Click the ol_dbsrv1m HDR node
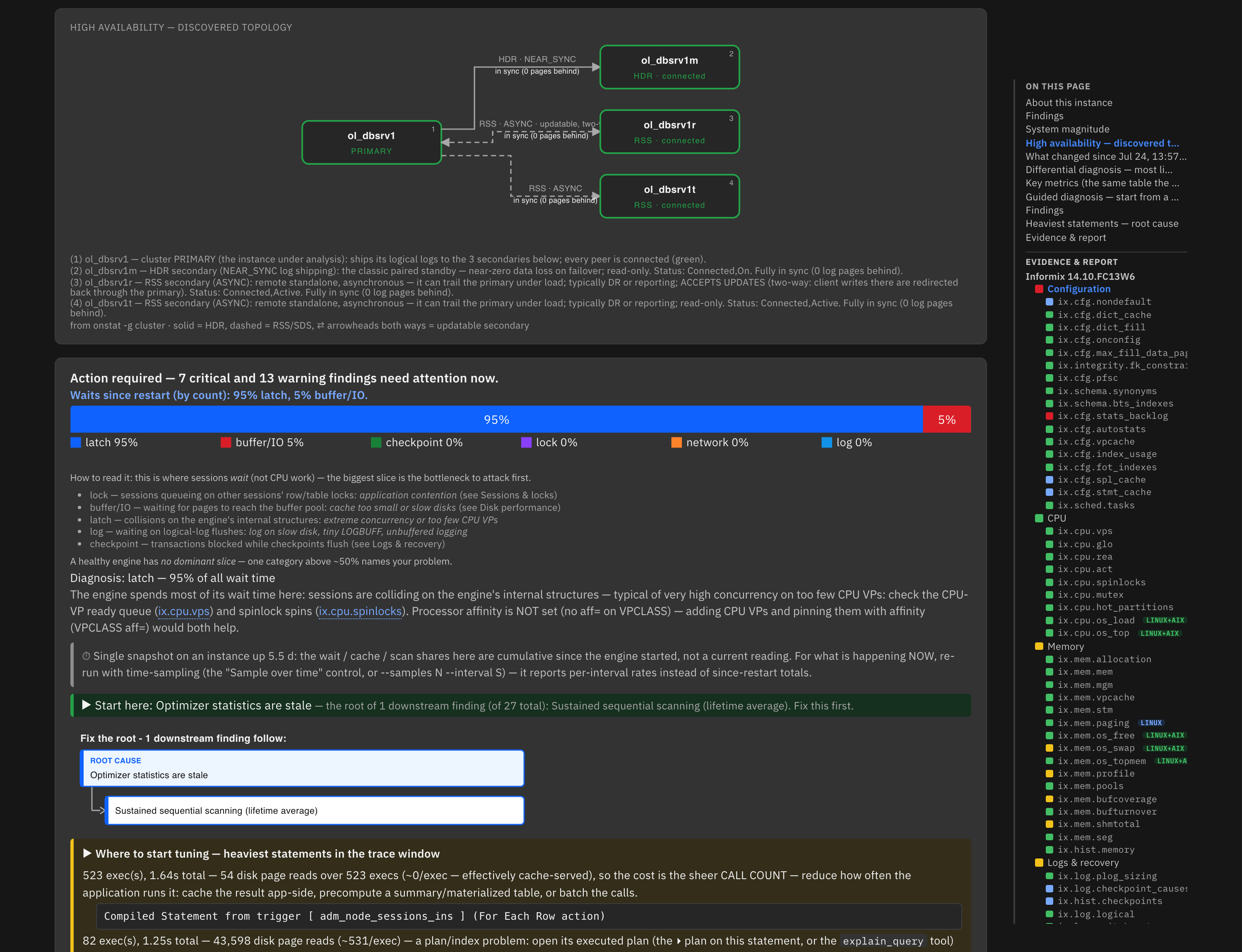Screen dimensions: 1242x952 click(669, 67)
